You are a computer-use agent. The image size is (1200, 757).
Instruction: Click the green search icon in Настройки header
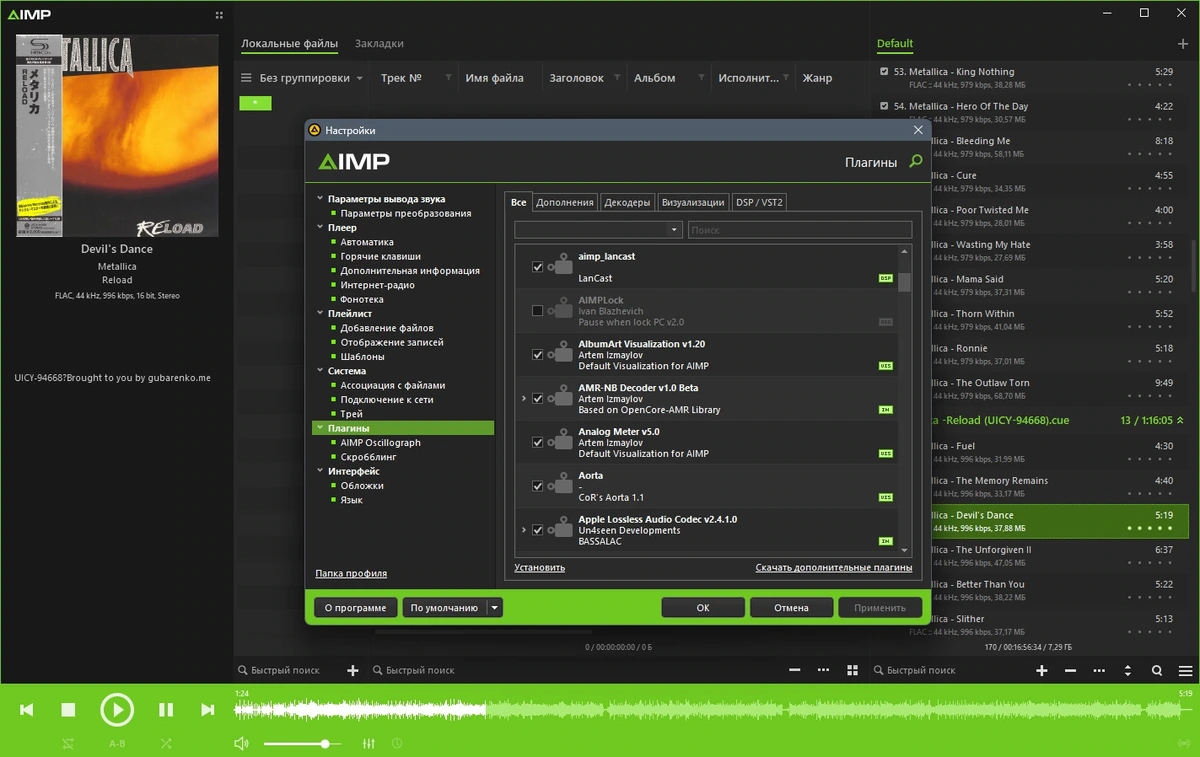915,161
